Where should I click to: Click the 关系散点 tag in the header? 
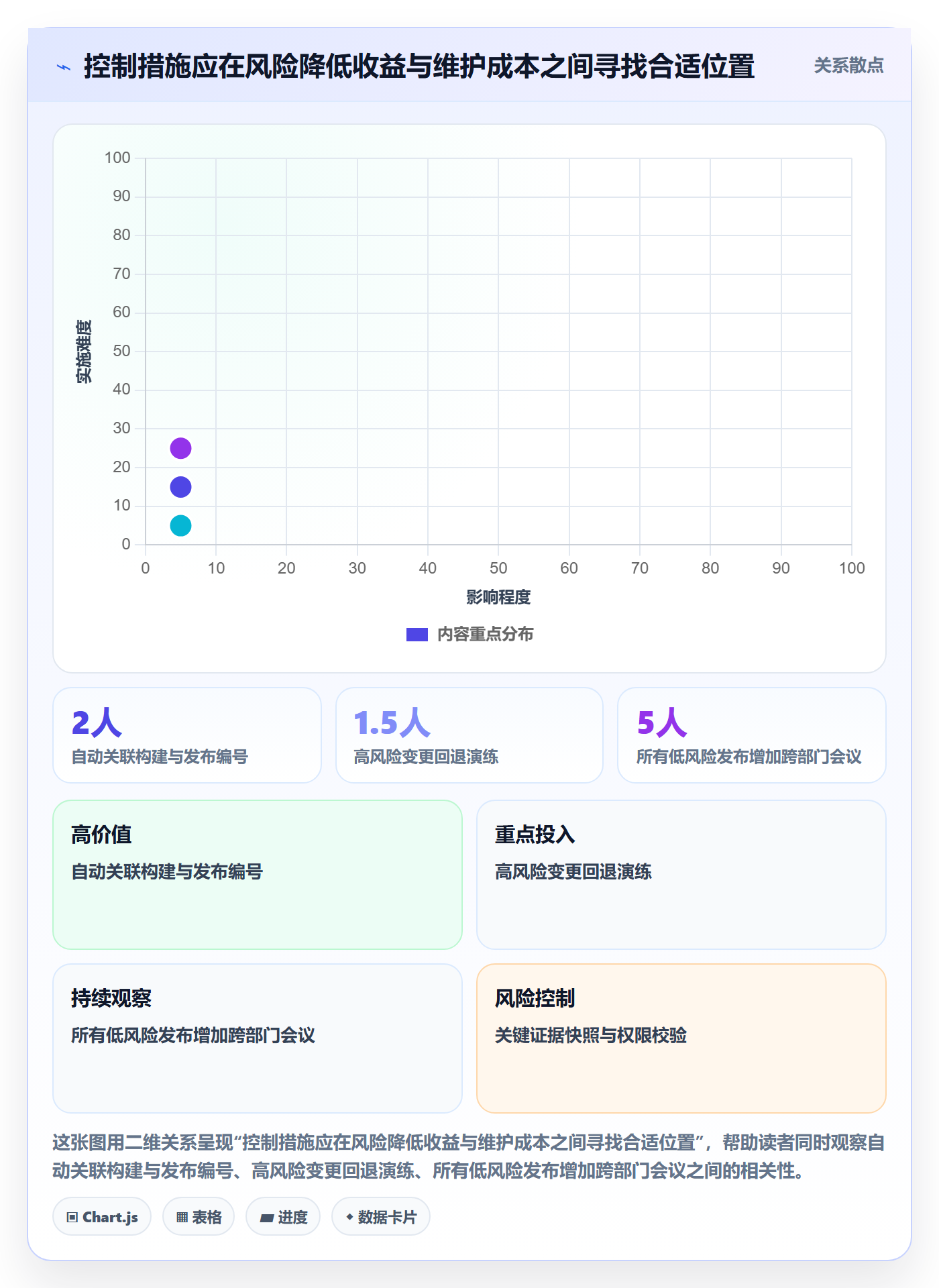pyautogui.click(x=848, y=66)
